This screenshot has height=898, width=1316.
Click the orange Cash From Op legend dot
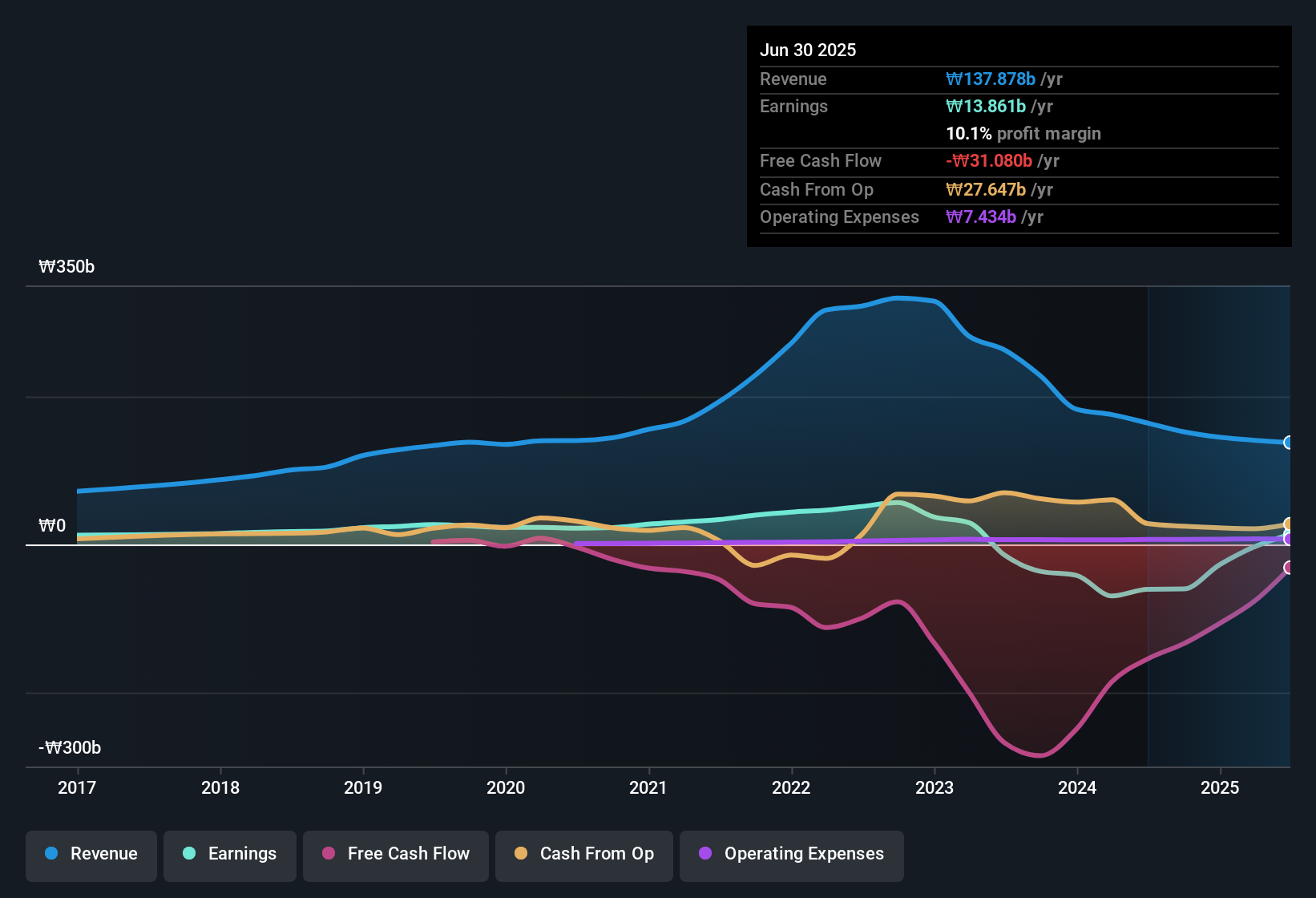521,854
